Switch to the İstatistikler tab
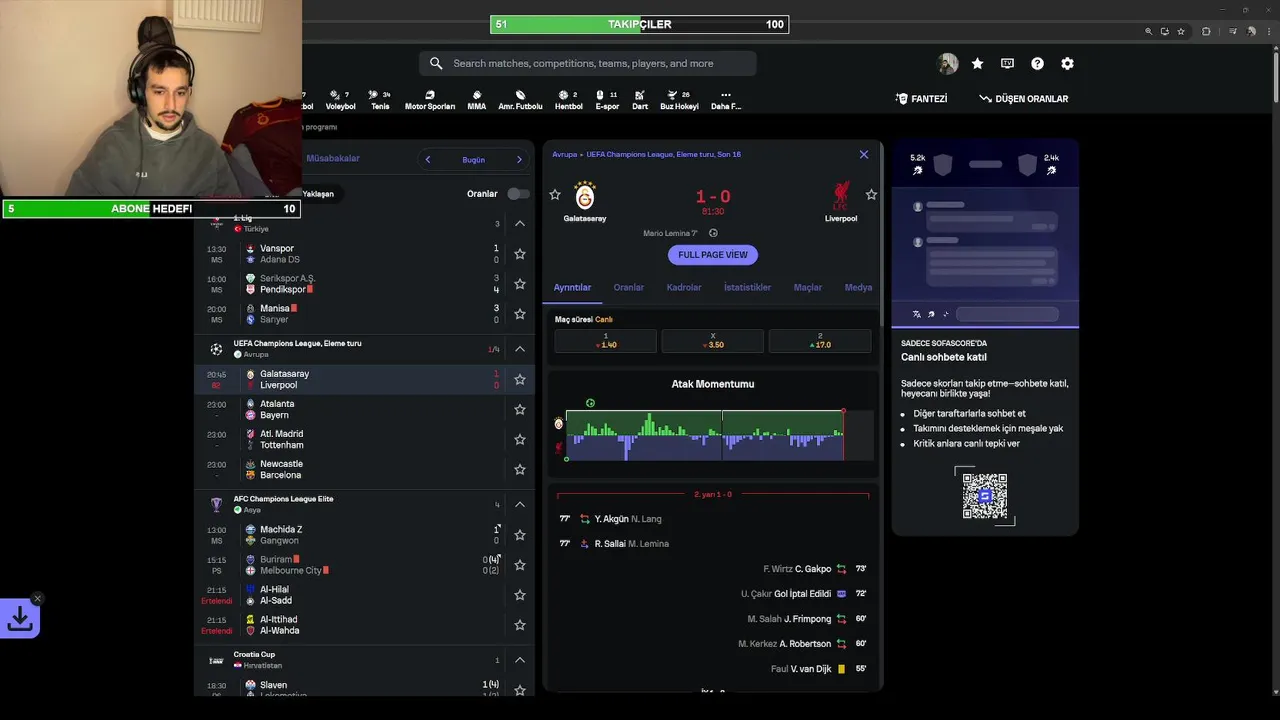Screen dimensions: 1280x720 [x=748, y=287]
